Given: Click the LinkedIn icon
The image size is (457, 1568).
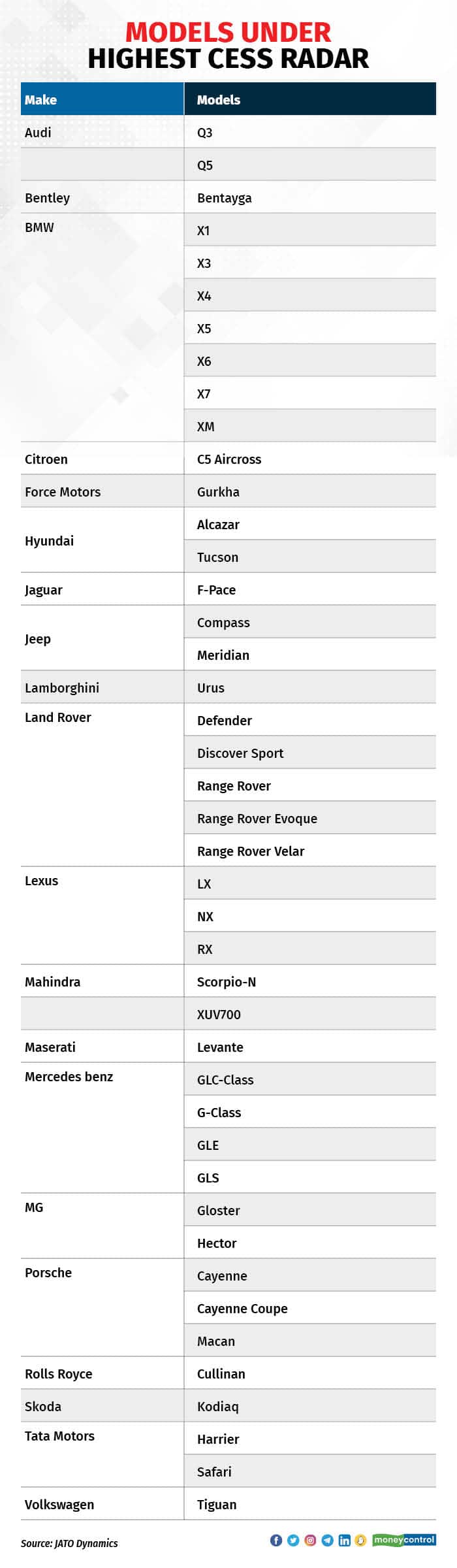Looking at the screenshot, I should click(x=344, y=1540).
